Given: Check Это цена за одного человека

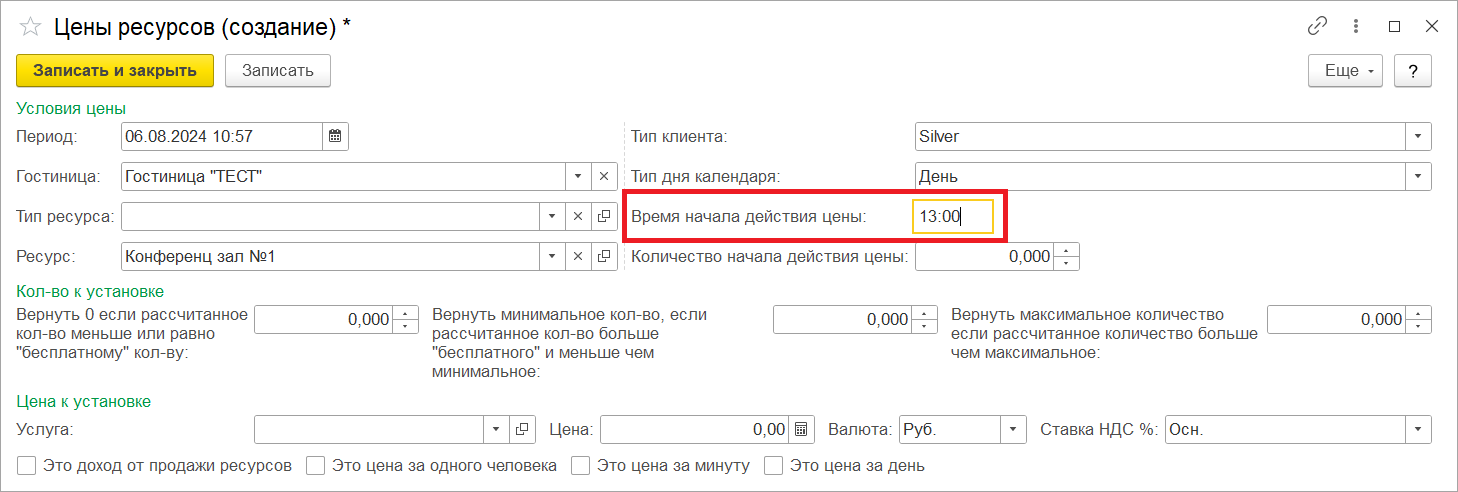Looking at the screenshot, I should coord(316,465).
